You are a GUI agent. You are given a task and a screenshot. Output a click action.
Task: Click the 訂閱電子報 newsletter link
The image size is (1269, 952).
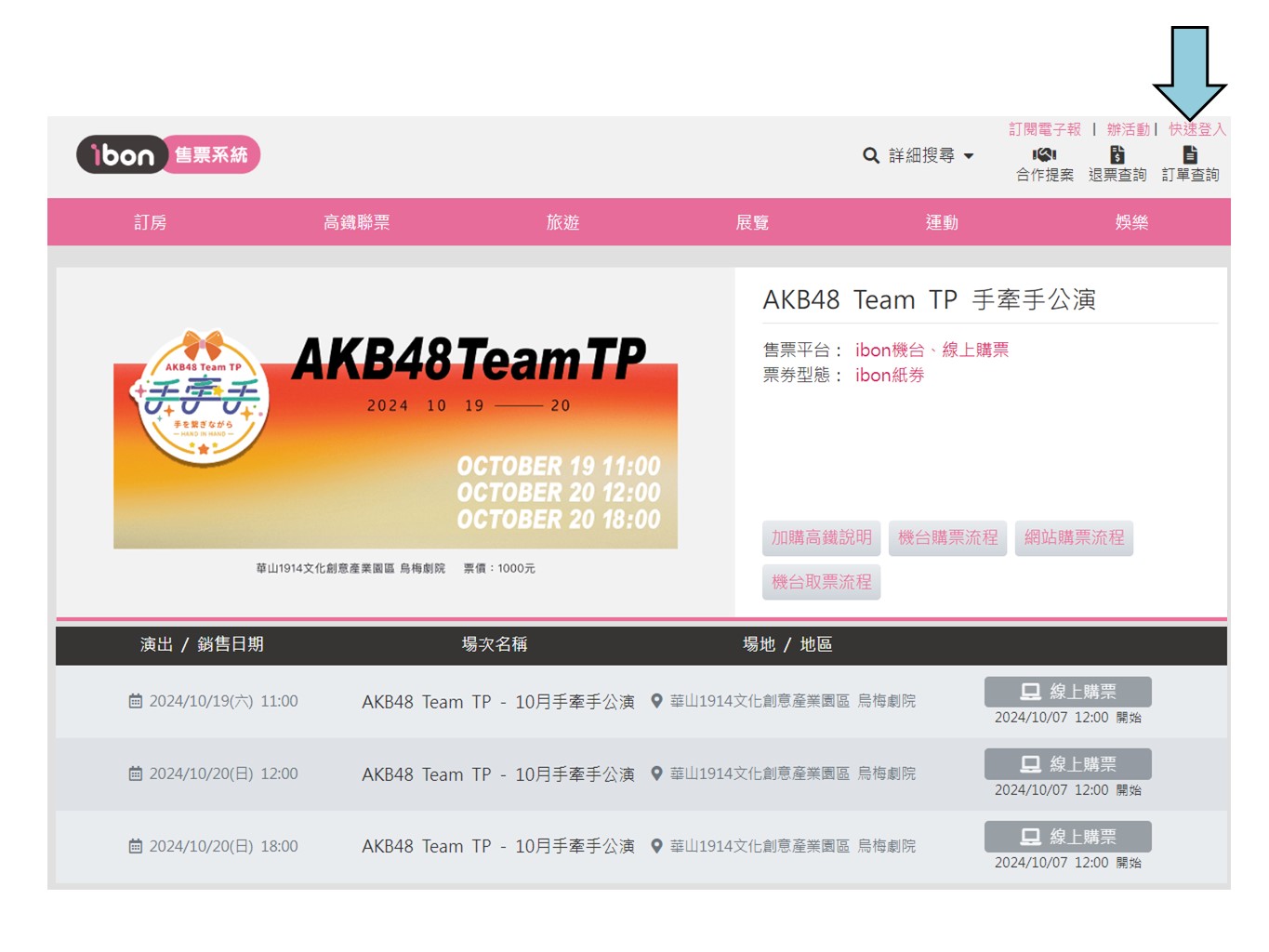1045,129
